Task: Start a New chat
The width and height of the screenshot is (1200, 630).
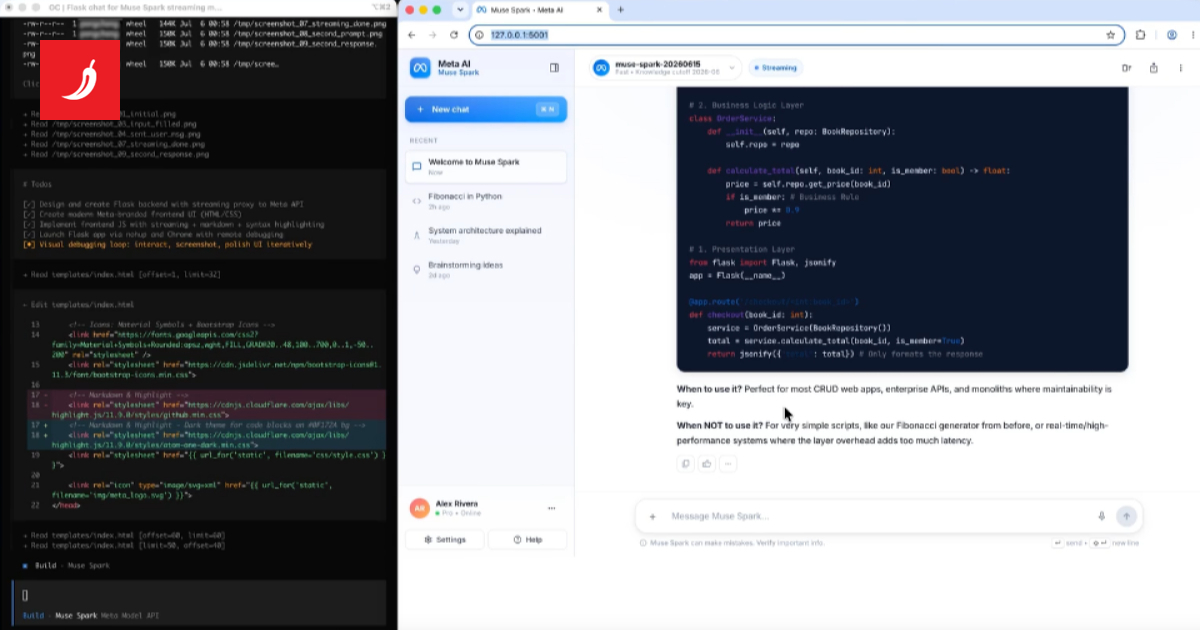Action: (x=486, y=109)
